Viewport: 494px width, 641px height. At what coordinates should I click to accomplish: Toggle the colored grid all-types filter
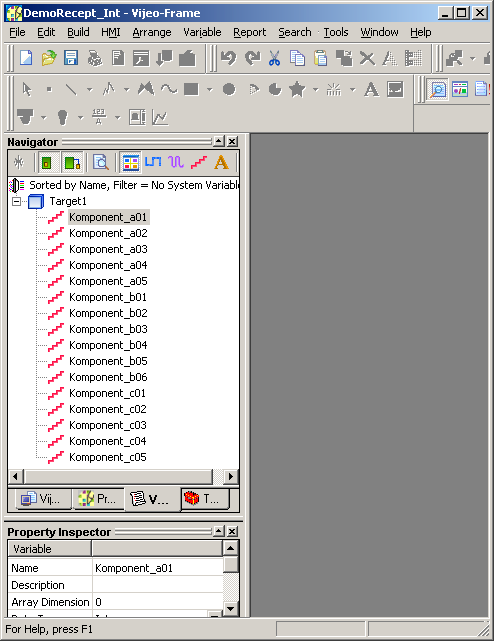pyautogui.click(x=130, y=162)
